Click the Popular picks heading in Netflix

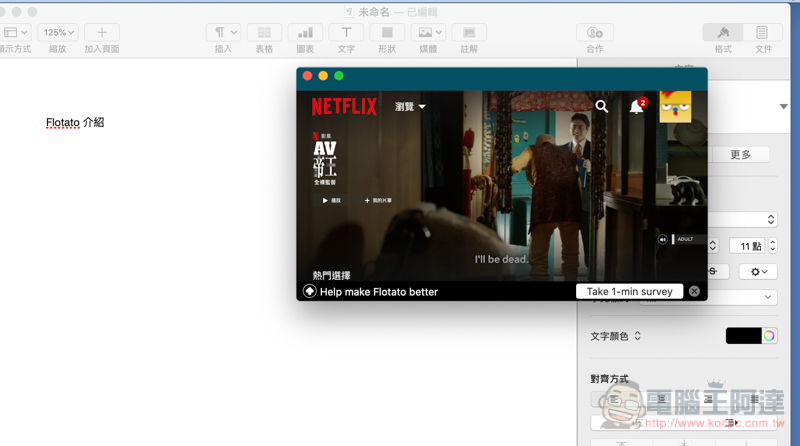point(332,276)
